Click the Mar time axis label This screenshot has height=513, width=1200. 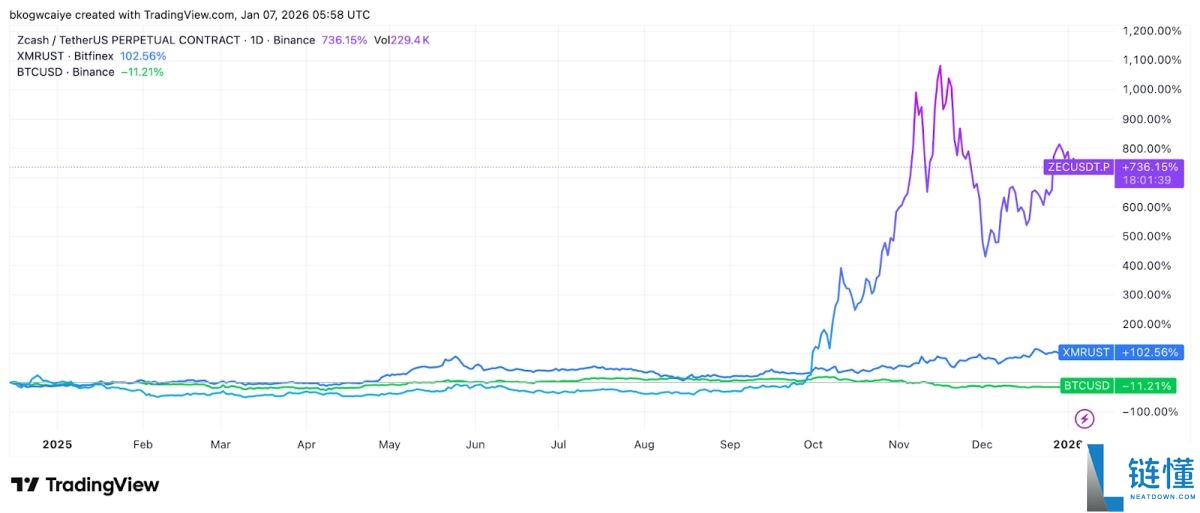click(x=220, y=444)
